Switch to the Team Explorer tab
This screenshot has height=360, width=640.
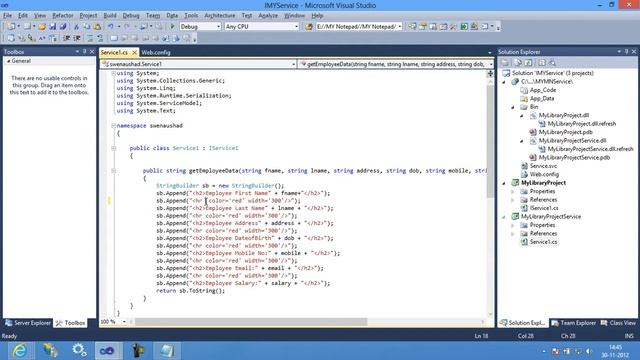573,323
